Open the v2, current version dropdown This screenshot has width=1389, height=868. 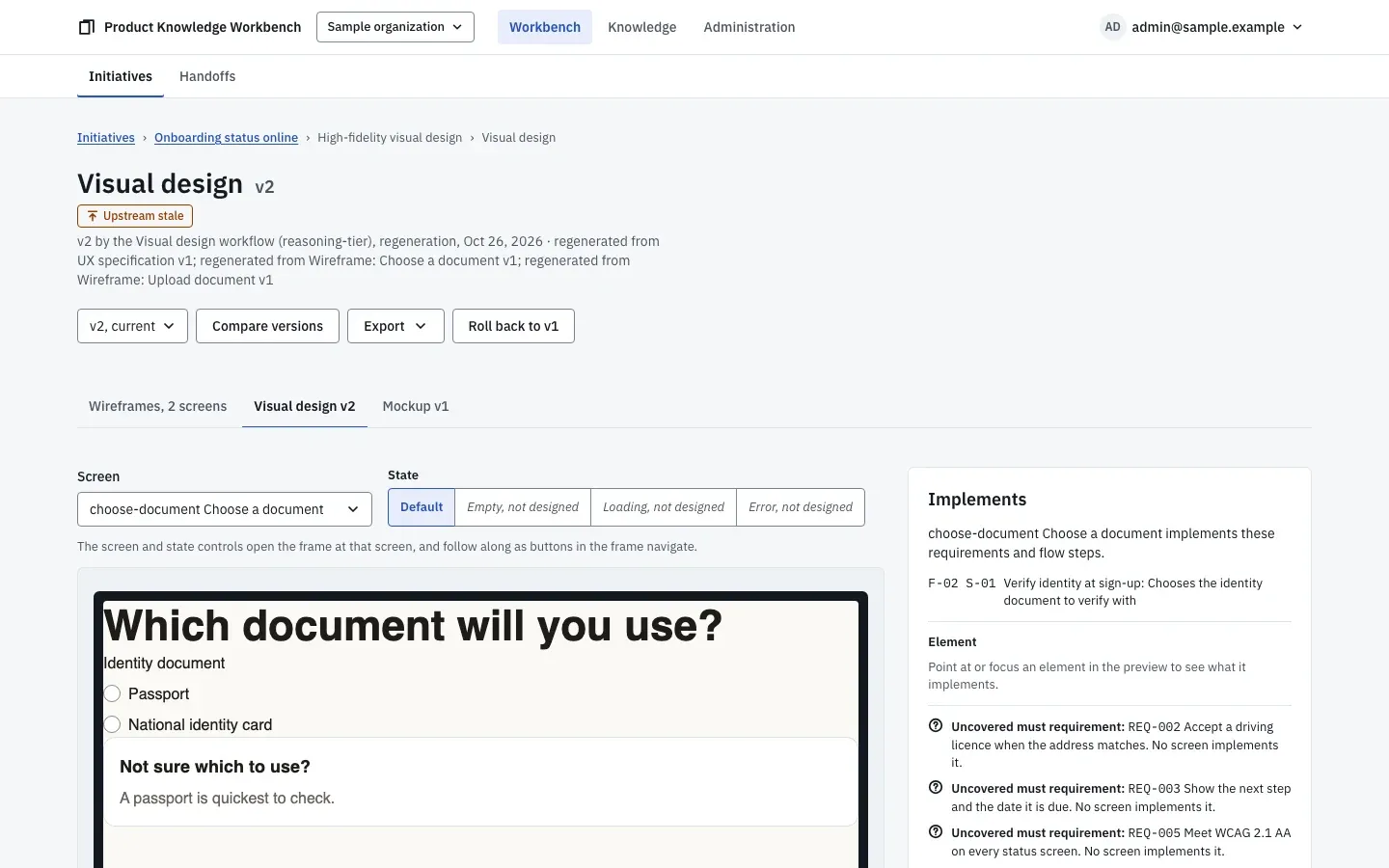tap(132, 326)
